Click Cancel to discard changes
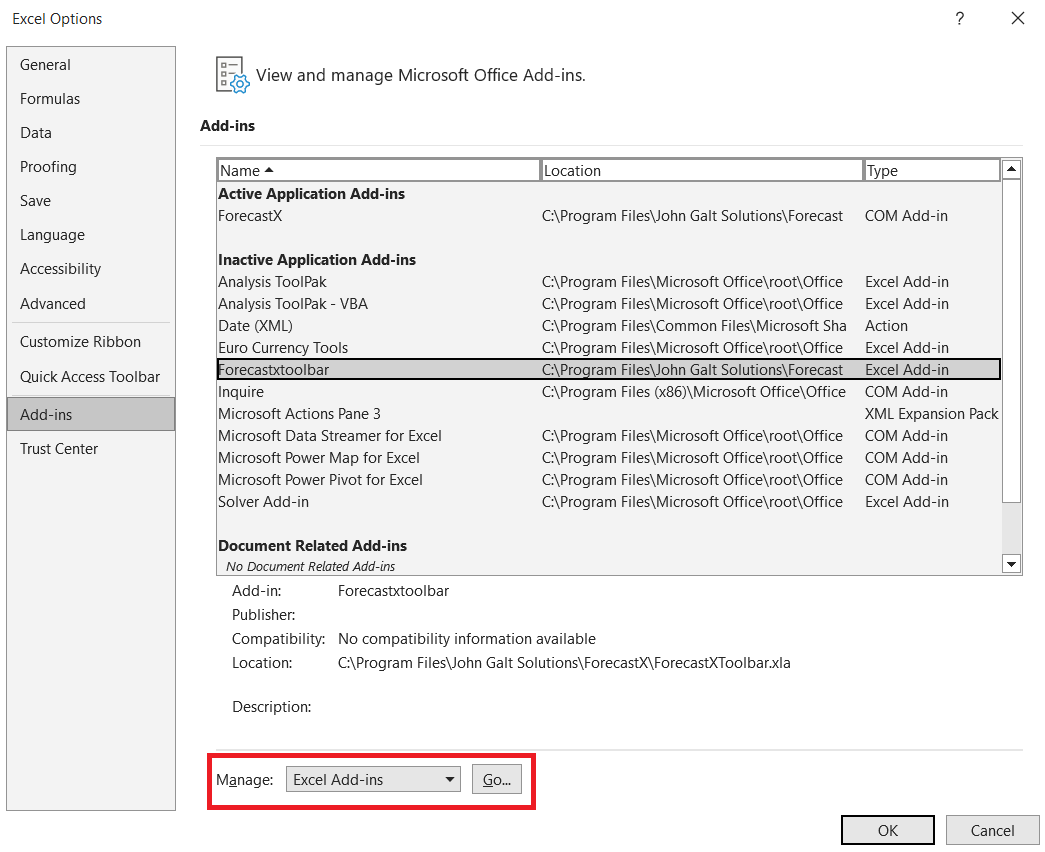The height and width of the screenshot is (852, 1045). (992, 830)
